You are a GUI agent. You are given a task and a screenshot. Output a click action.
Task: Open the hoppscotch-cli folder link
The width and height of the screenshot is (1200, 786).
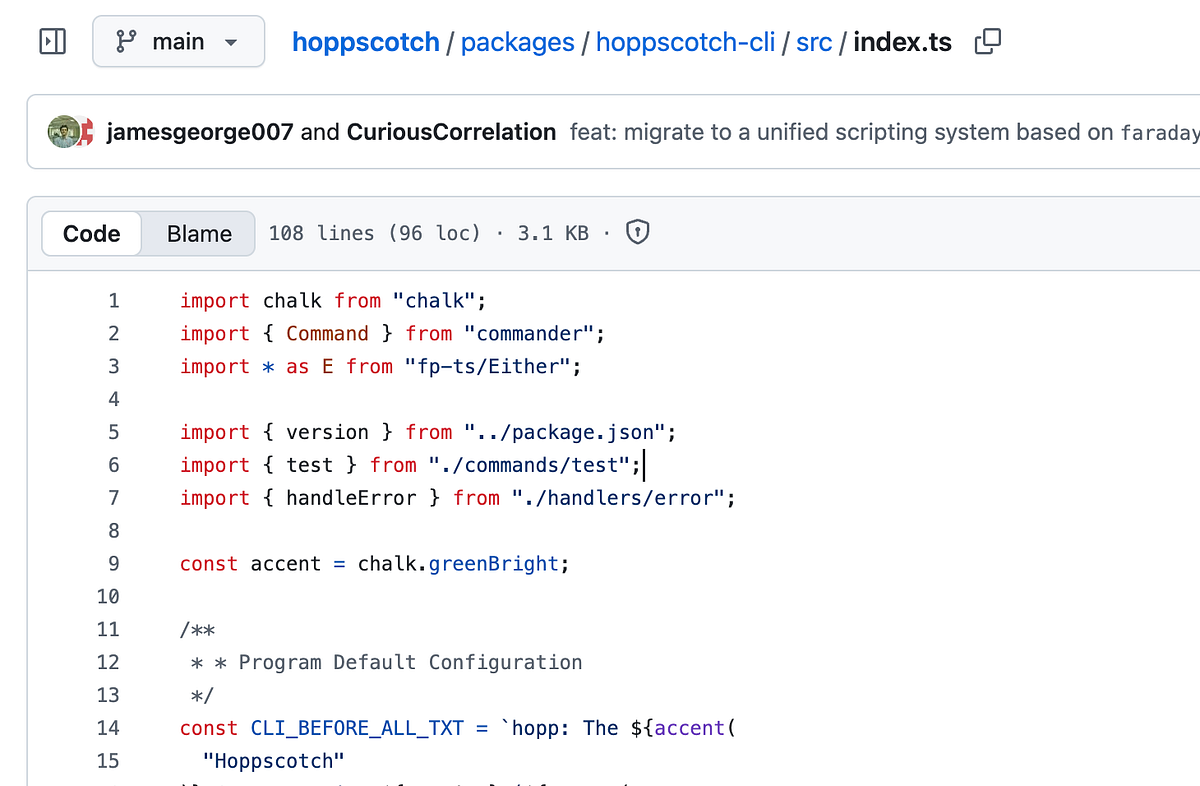coord(685,42)
